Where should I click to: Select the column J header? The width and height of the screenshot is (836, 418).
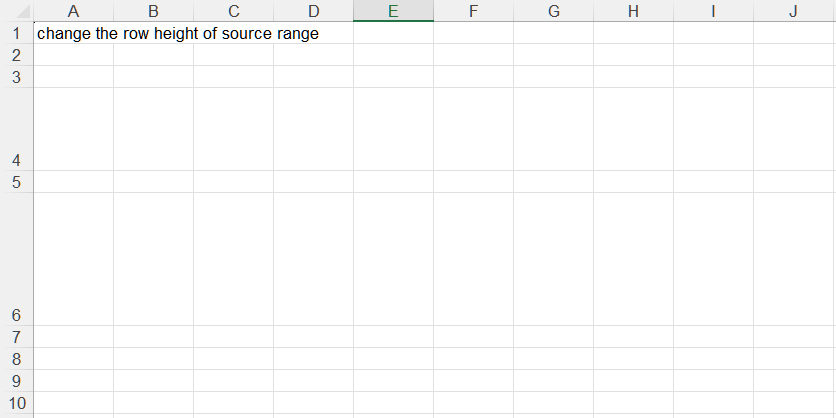pyautogui.click(x=793, y=11)
